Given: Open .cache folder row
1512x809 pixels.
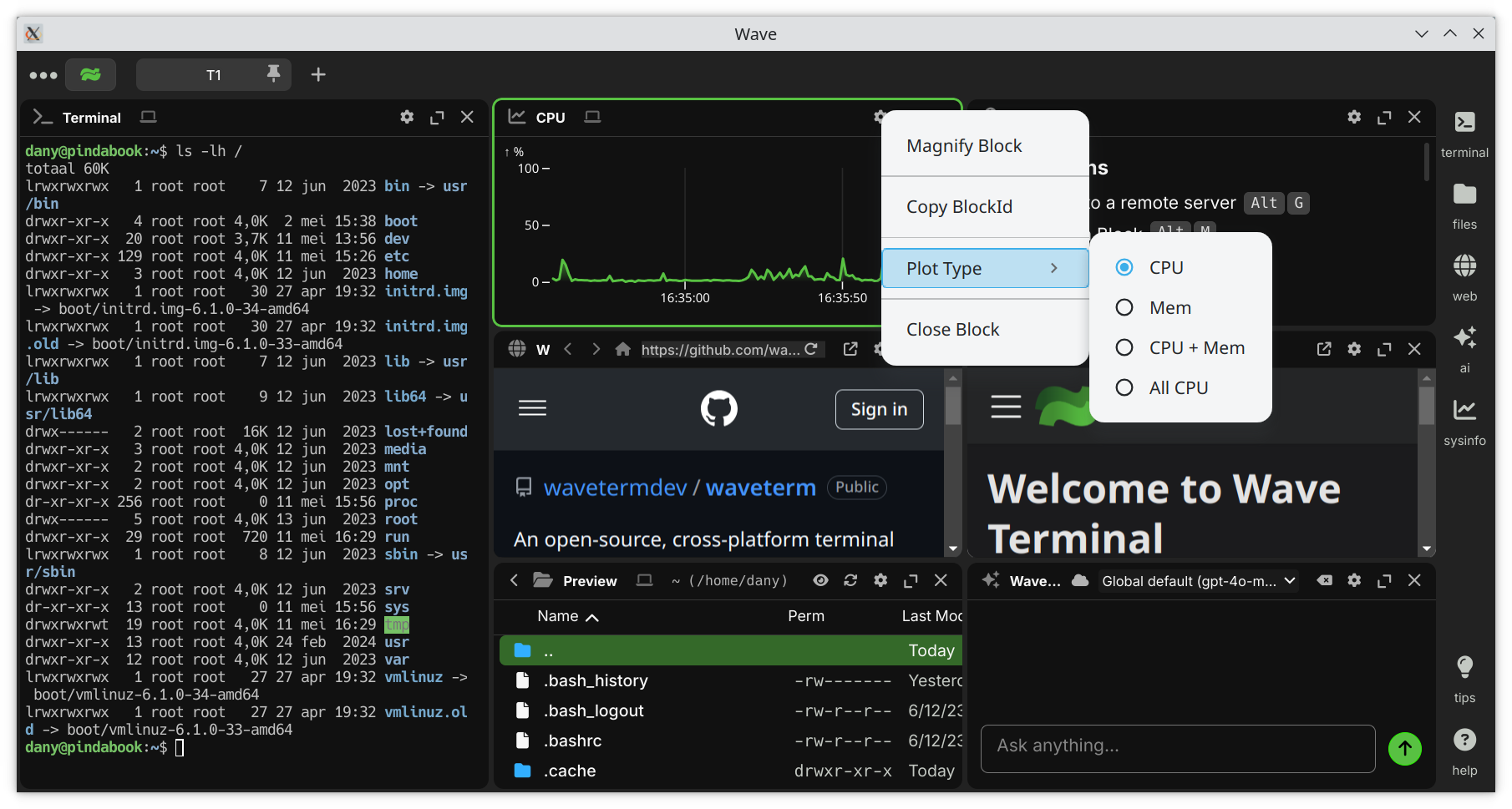Looking at the screenshot, I should pyautogui.click(x=731, y=771).
